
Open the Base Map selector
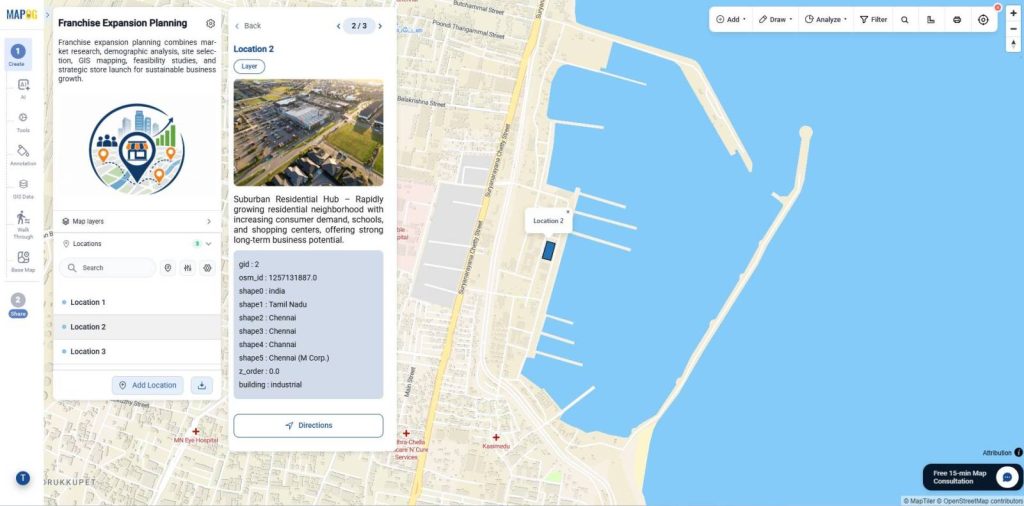pos(23,262)
